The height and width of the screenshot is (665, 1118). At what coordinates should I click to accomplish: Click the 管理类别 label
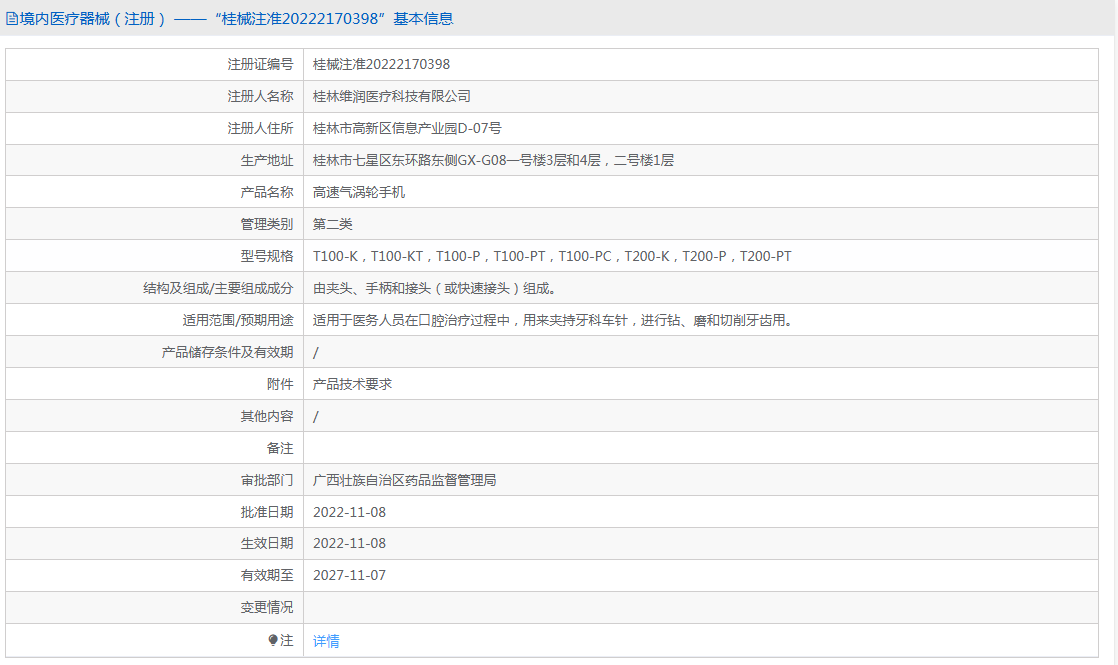point(267,225)
